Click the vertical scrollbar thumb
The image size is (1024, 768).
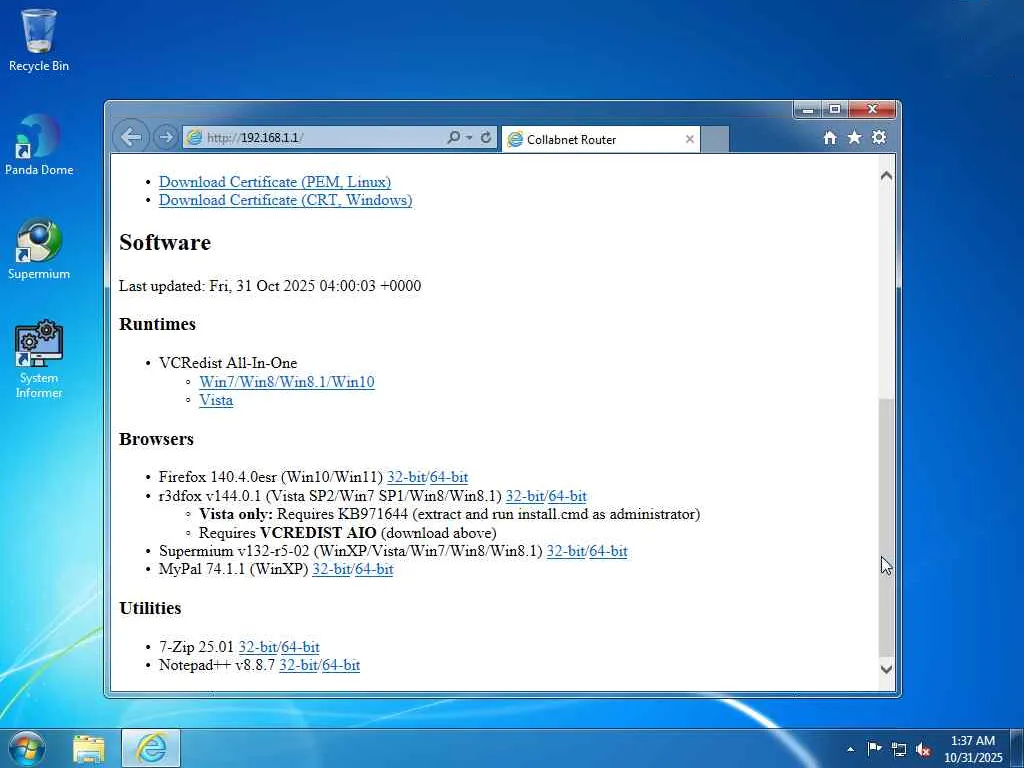point(886,528)
